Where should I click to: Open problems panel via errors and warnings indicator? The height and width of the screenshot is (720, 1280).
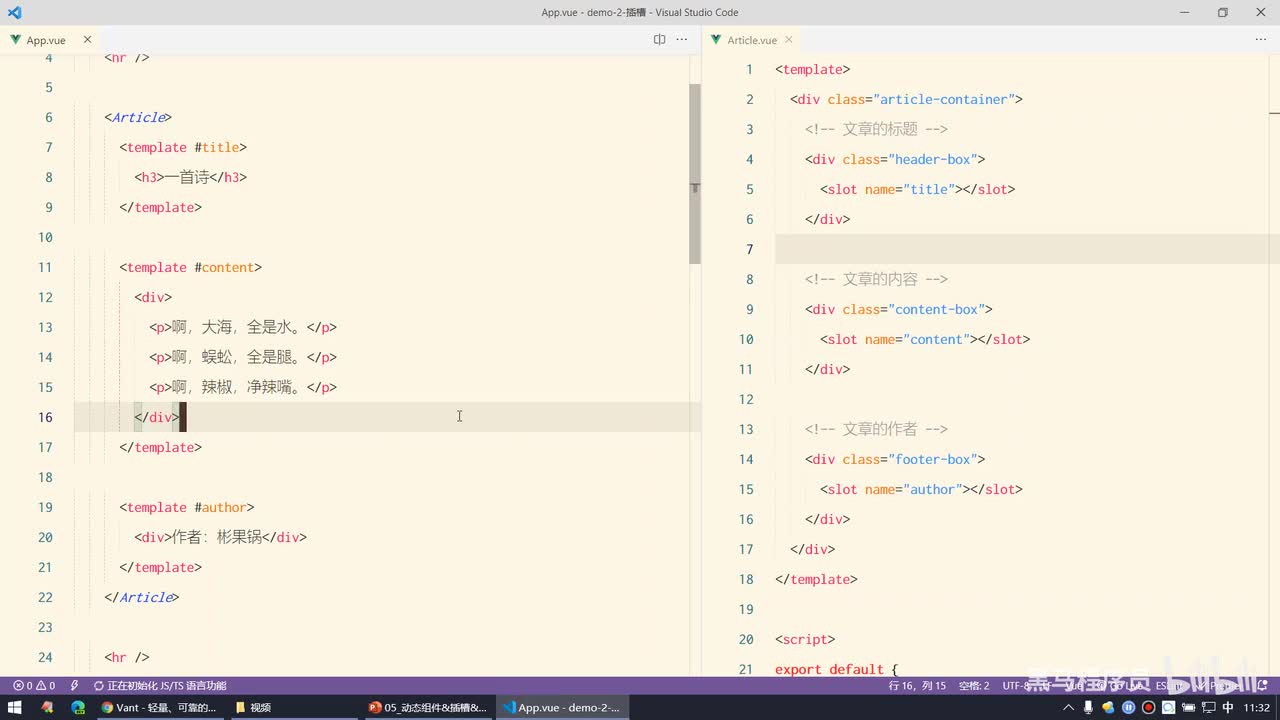(33, 686)
